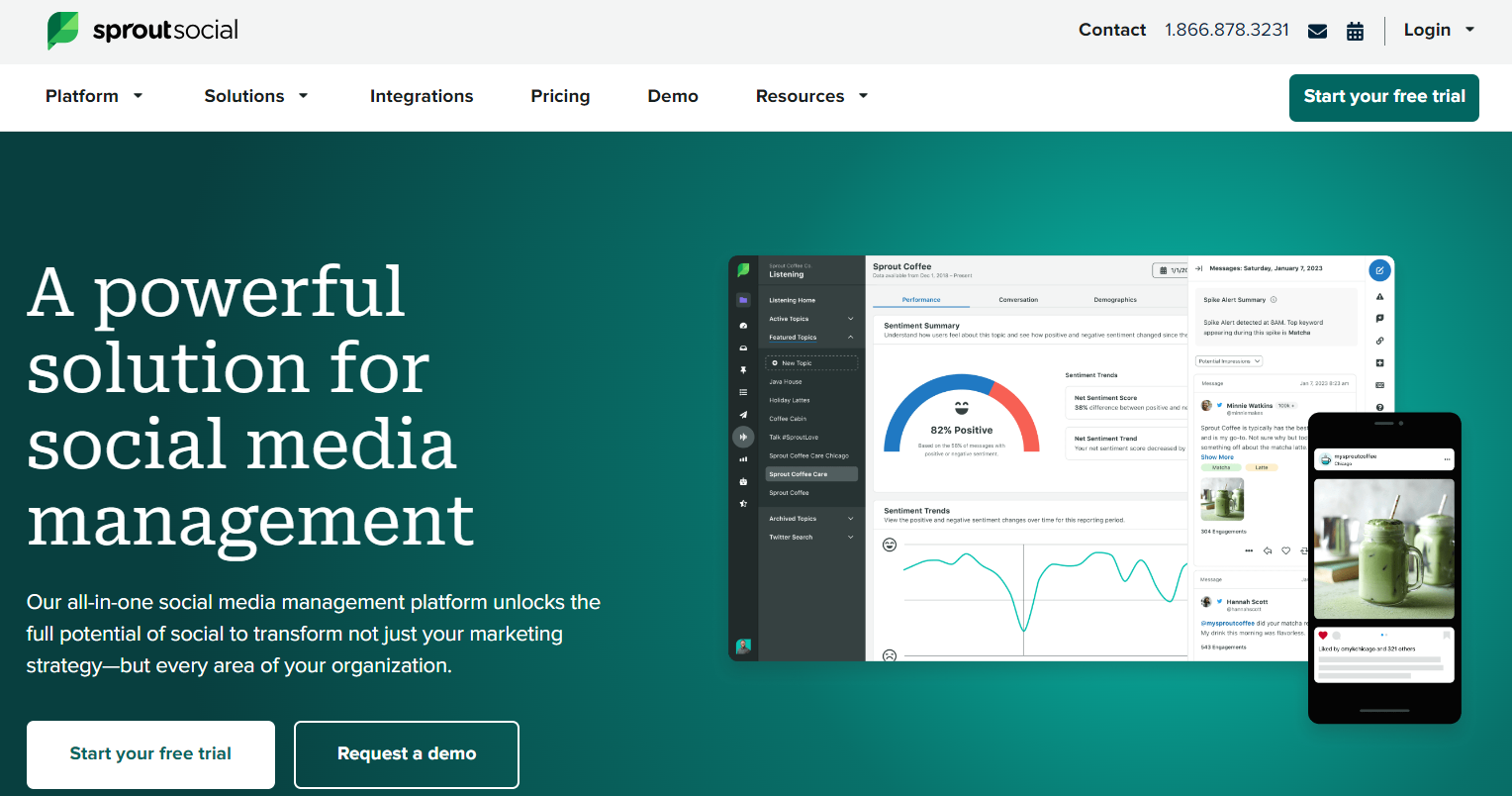This screenshot has width=1512, height=796.
Task: Click the collapse arrow beside Messages header
Action: coord(1198,268)
